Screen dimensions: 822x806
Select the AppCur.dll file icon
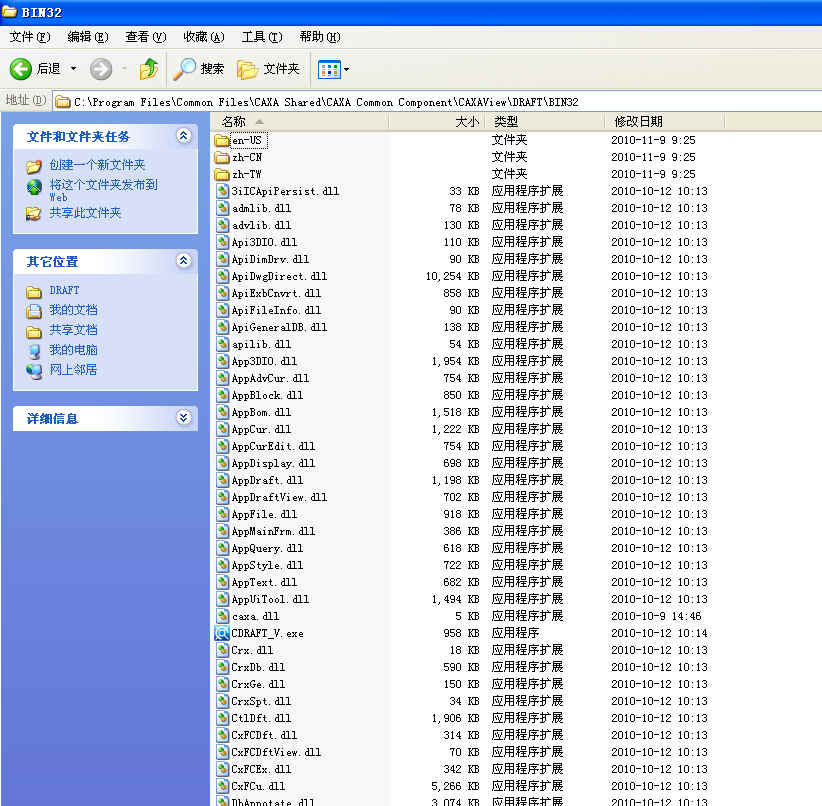pyautogui.click(x=223, y=429)
